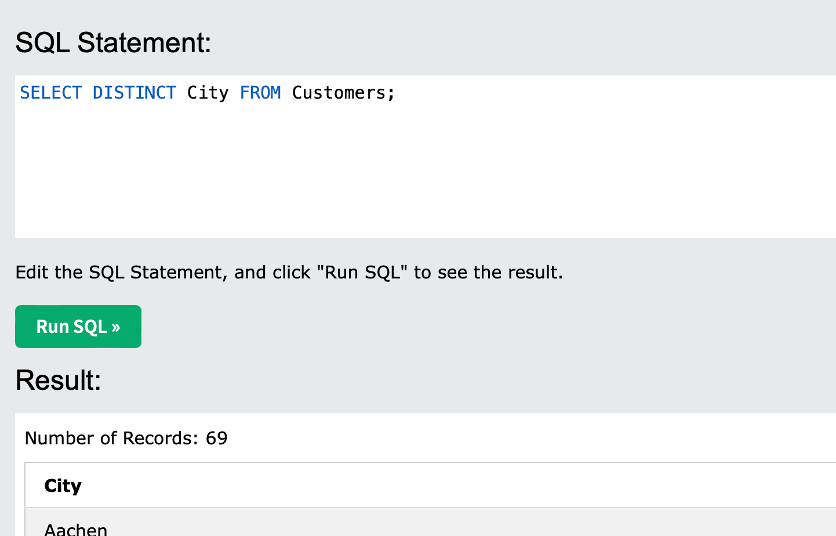
Task: Click the DISTINCT keyword in the query
Action: pyautogui.click(x=134, y=93)
